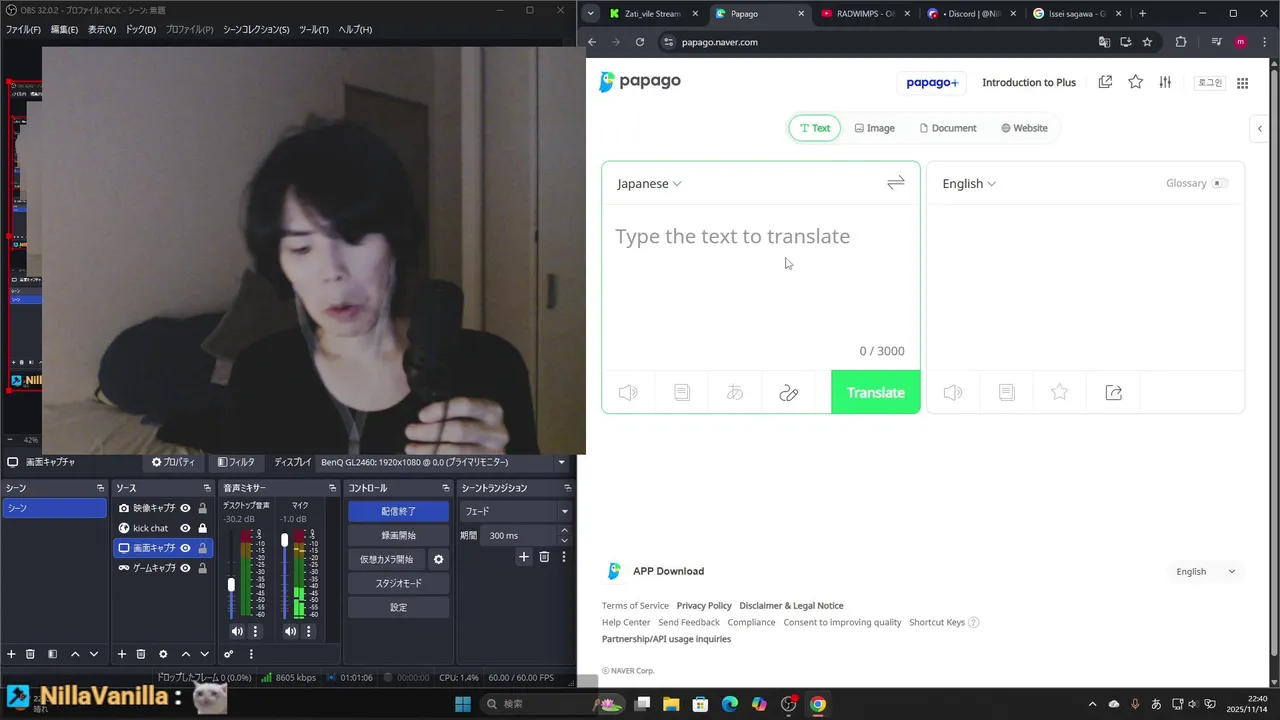This screenshot has height=720, width=1280.
Task: Add a new source in OBS
Action: [x=121, y=654]
